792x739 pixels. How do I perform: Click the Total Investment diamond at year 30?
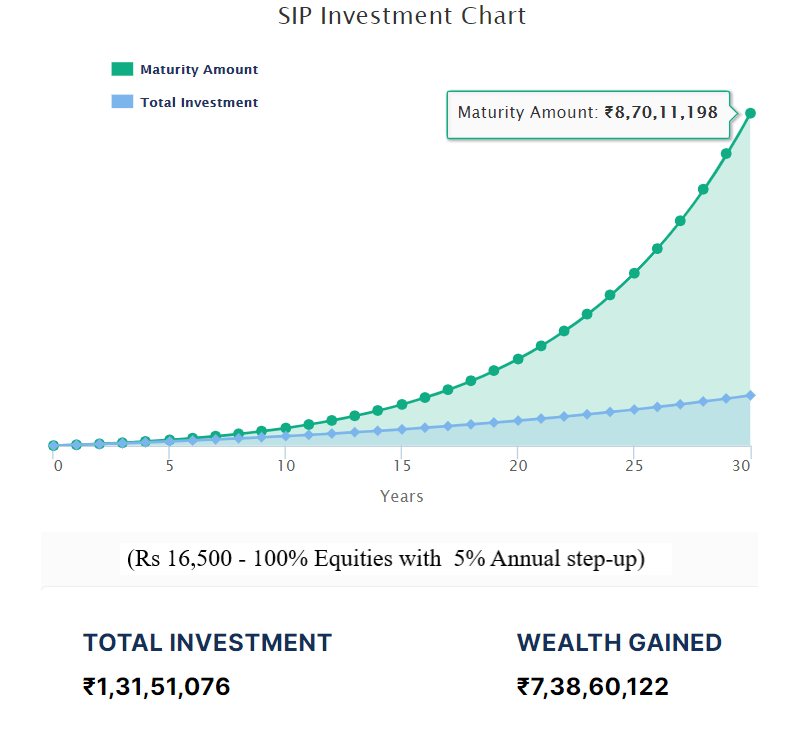[750, 395]
